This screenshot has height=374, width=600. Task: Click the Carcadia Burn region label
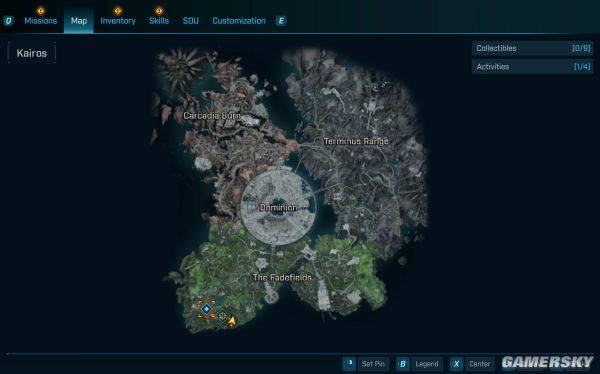[212, 116]
